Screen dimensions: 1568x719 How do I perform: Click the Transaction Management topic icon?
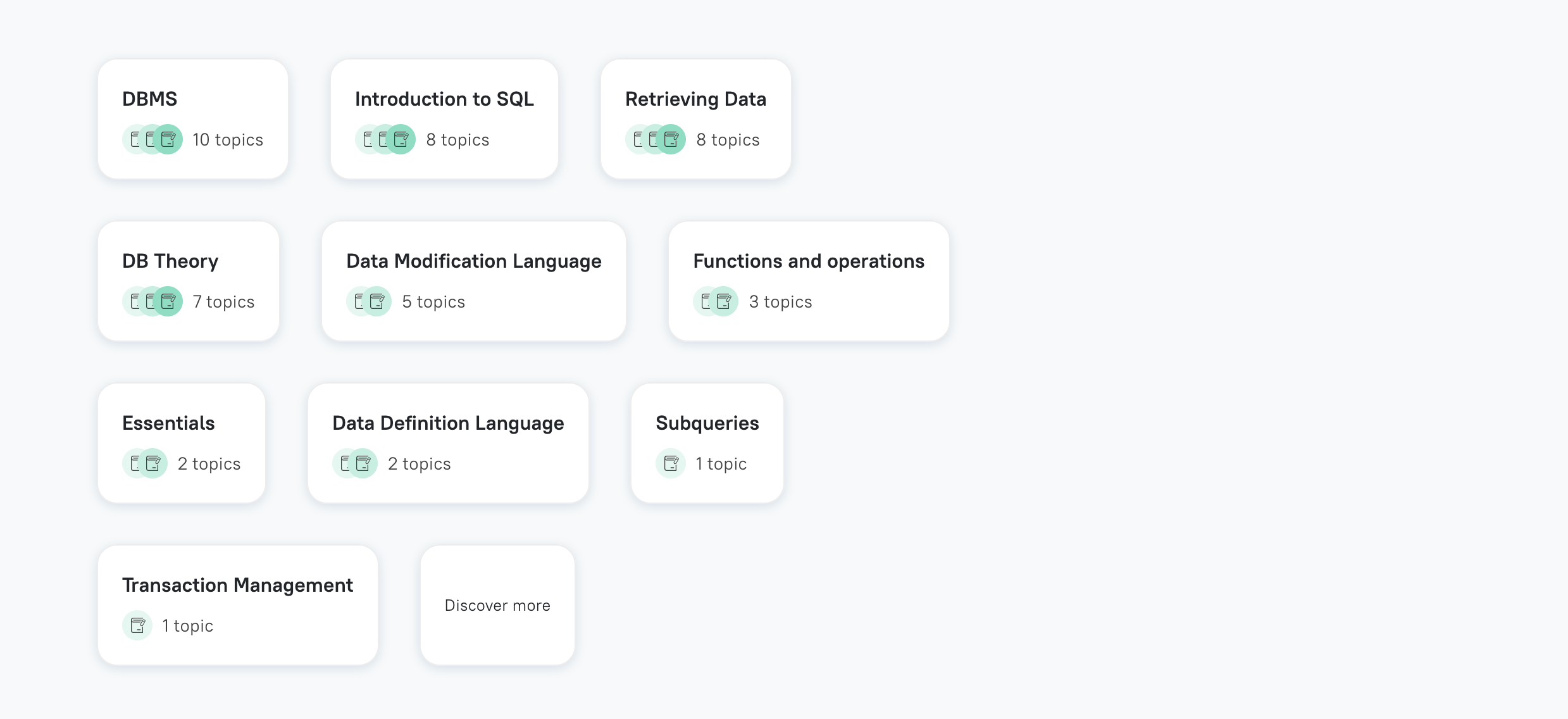point(137,625)
